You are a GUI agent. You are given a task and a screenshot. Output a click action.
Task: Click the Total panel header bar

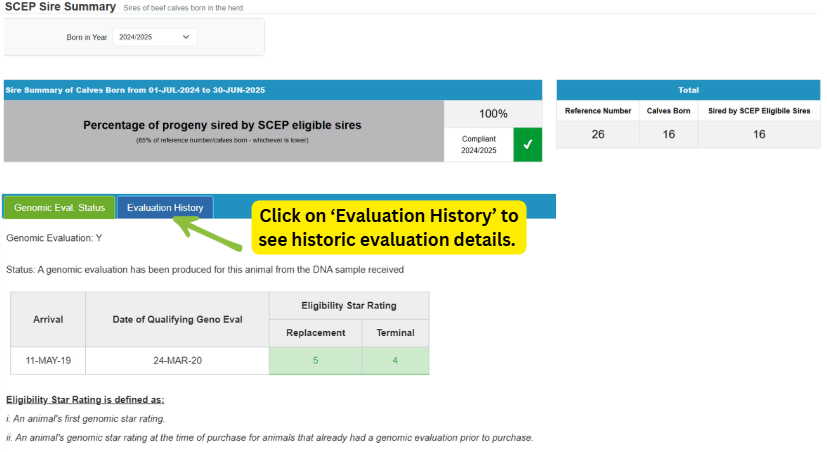point(688,89)
